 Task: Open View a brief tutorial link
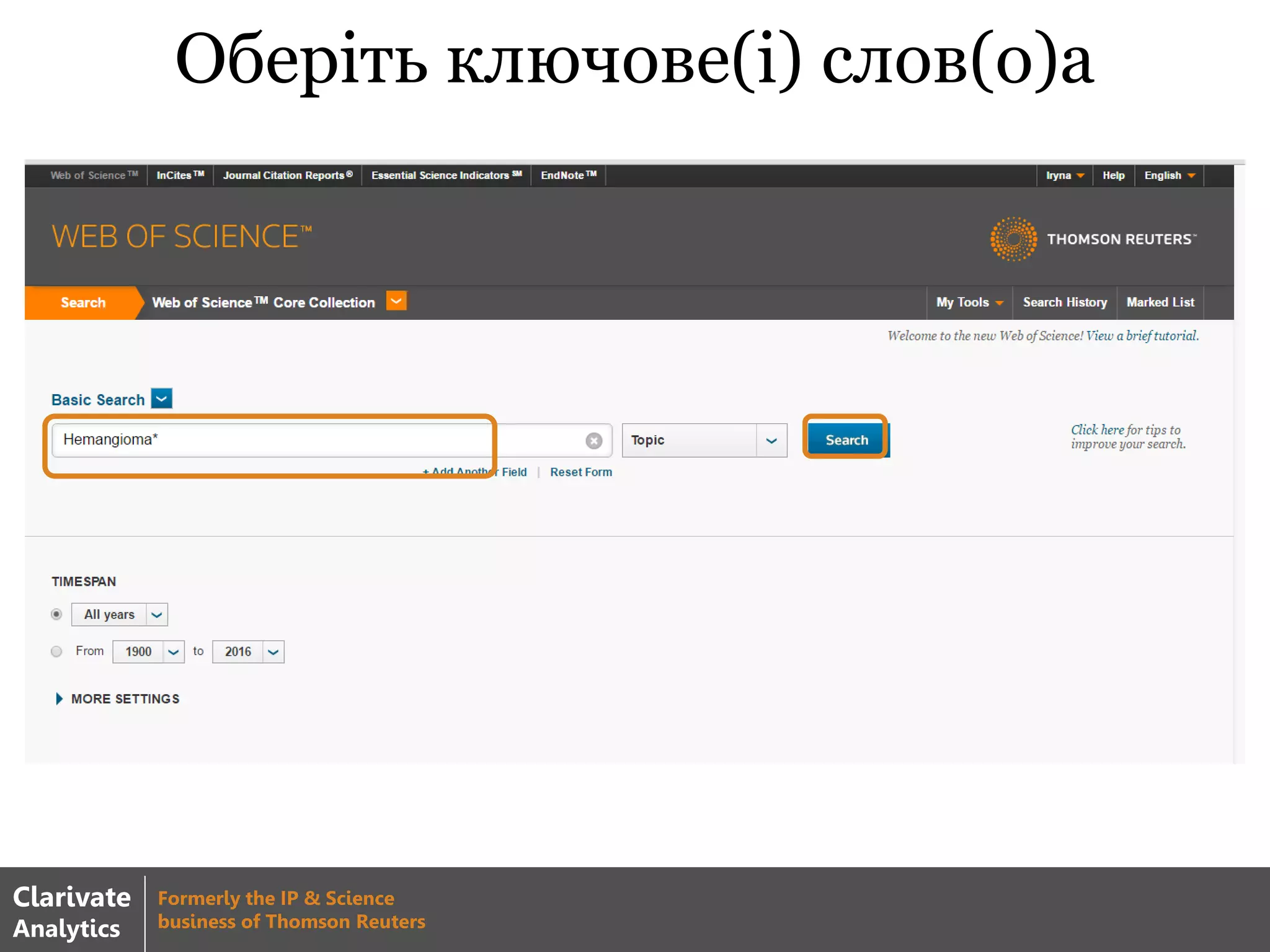coord(1142,336)
